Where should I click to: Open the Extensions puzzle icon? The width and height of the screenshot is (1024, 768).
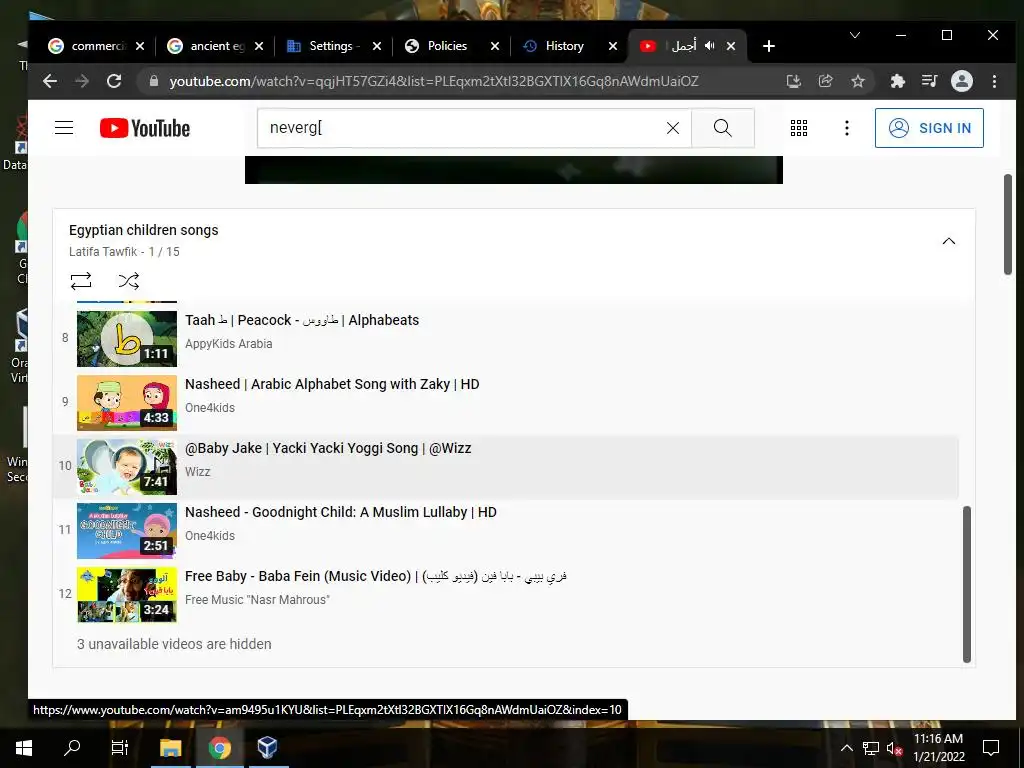(x=898, y=81)
